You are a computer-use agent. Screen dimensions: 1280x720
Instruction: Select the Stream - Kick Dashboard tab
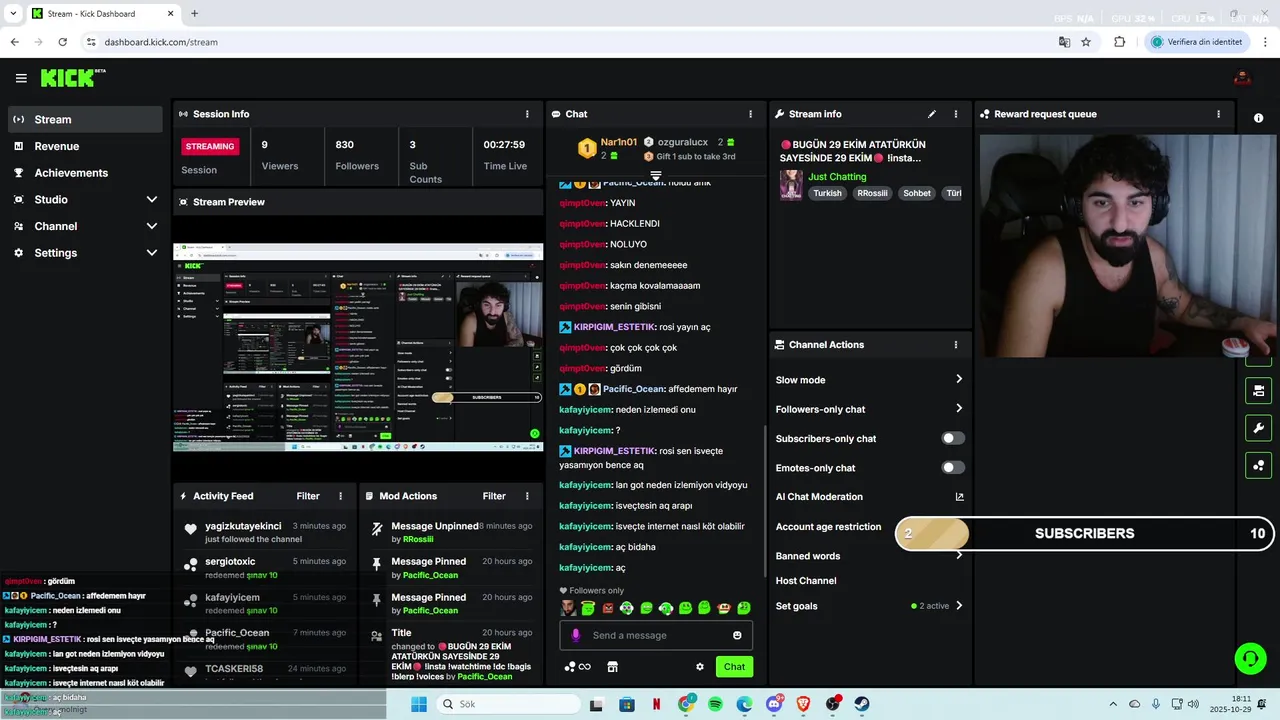[103, 13]
